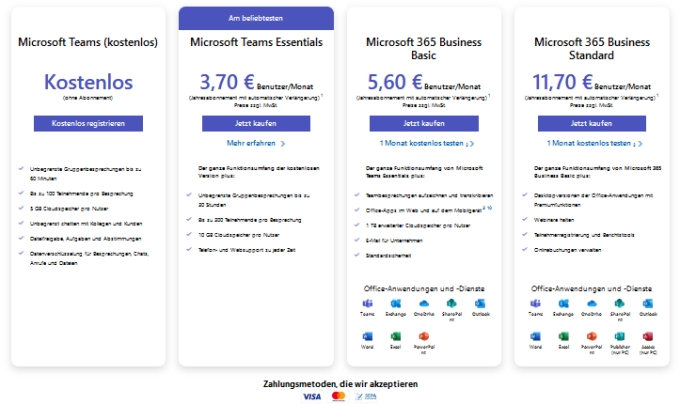The width and height of the screenshot is (680, 404).
Task: Click Outlook icon in Business Basic card
Action: pos(480,303)
